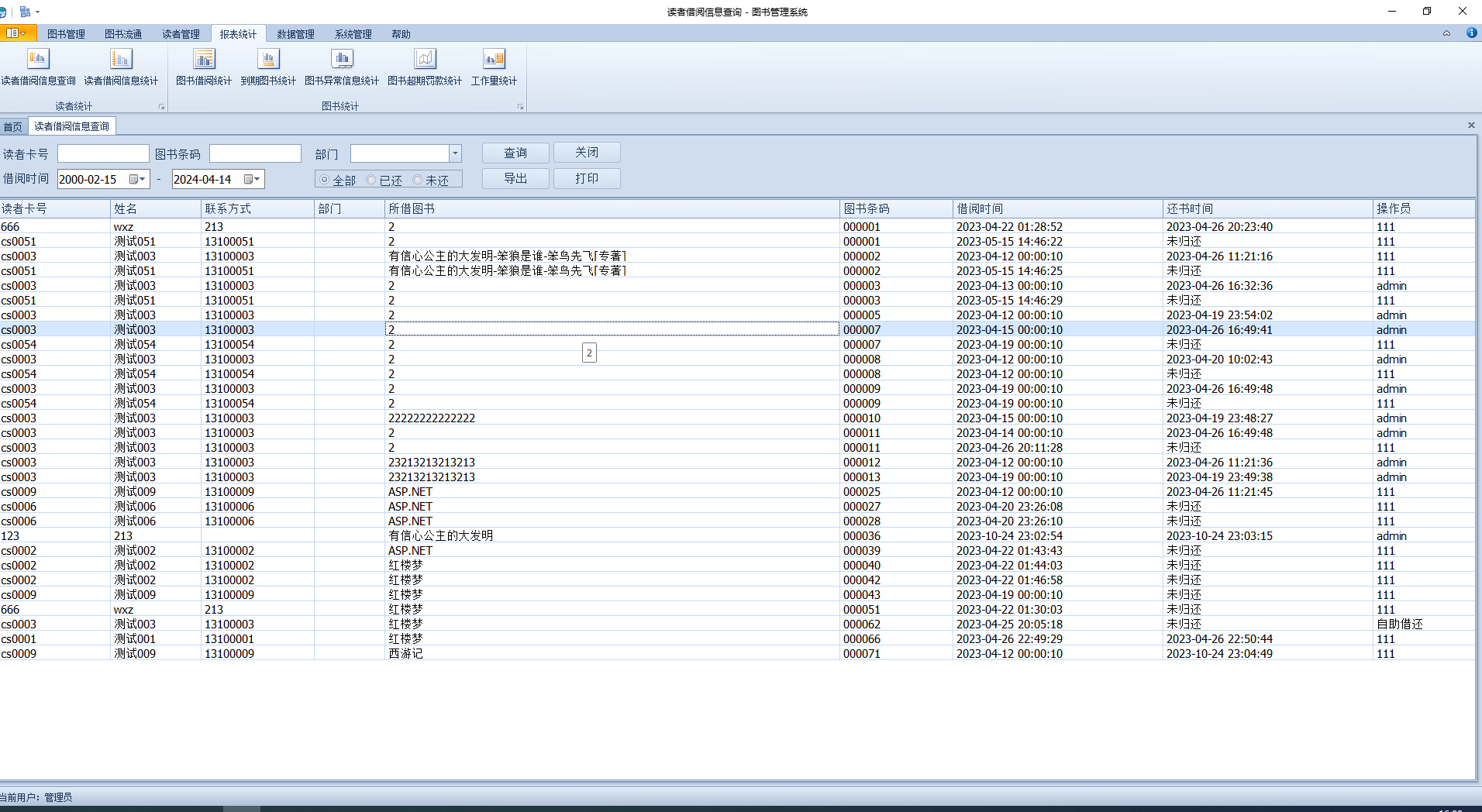Screen dimensions: 1482x812
Task: Click the 读者卡号 input field
Action: point(103,153)
